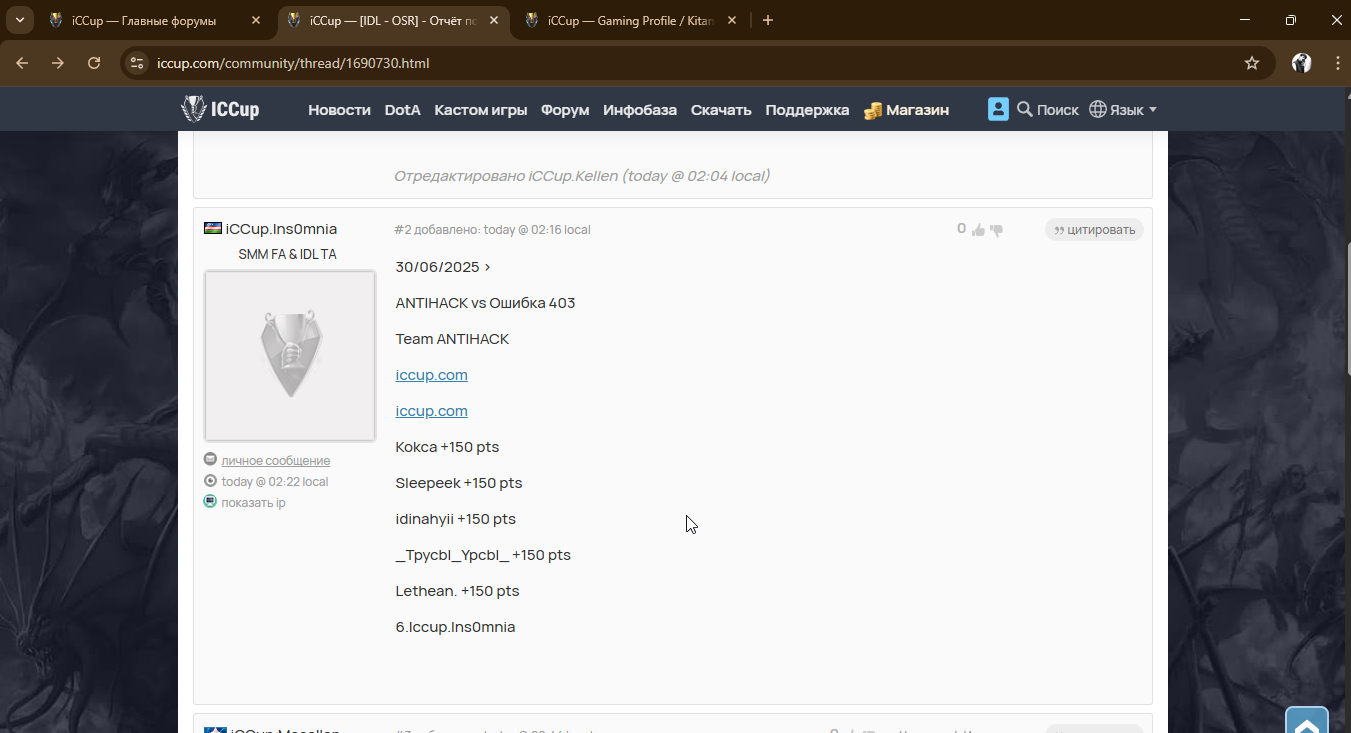Close the active IDL - OSR tab

tap(493, 20)
